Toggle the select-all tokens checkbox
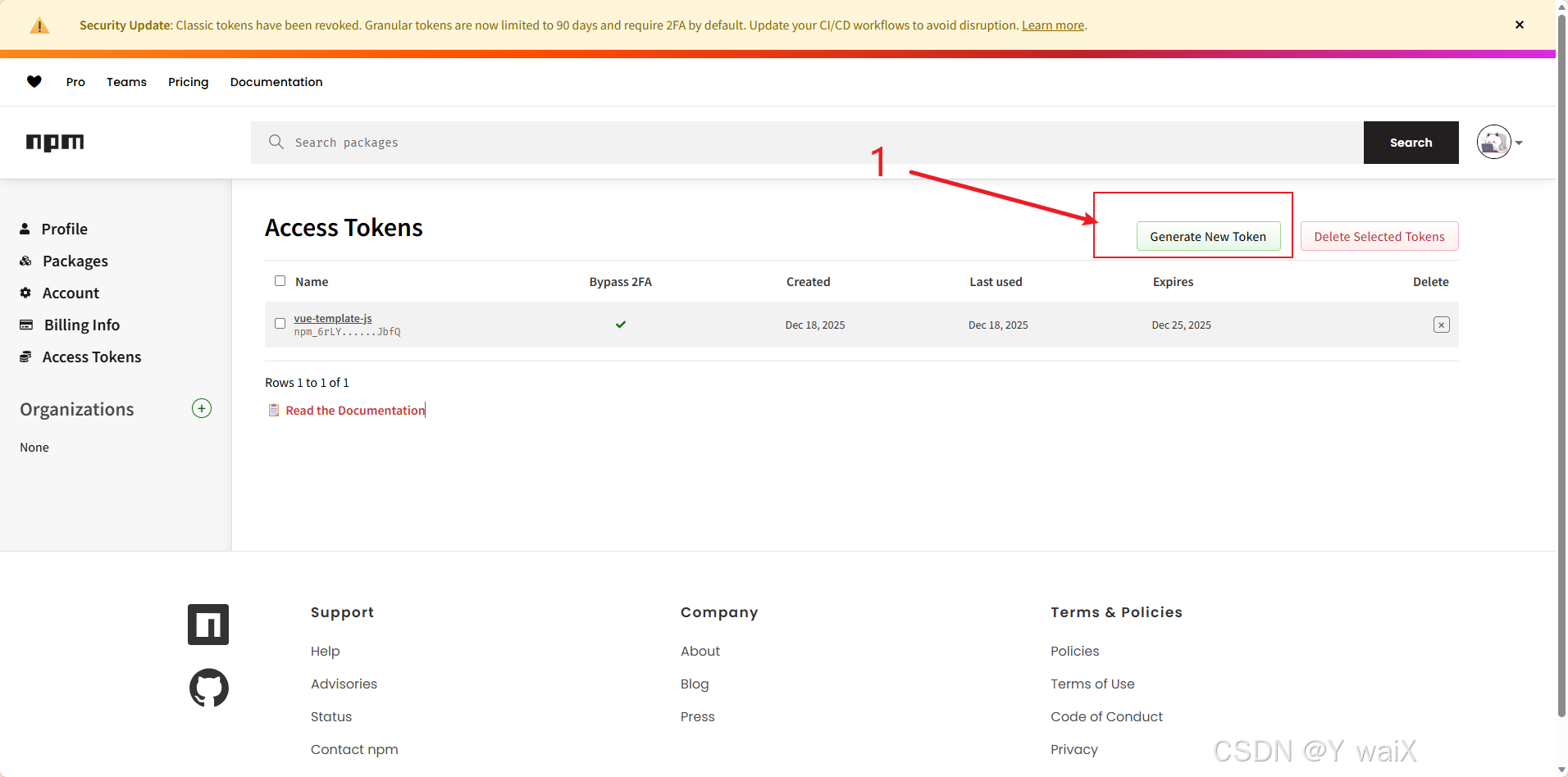This screenshot has height=777, width=1568. [x=280, y=281]
